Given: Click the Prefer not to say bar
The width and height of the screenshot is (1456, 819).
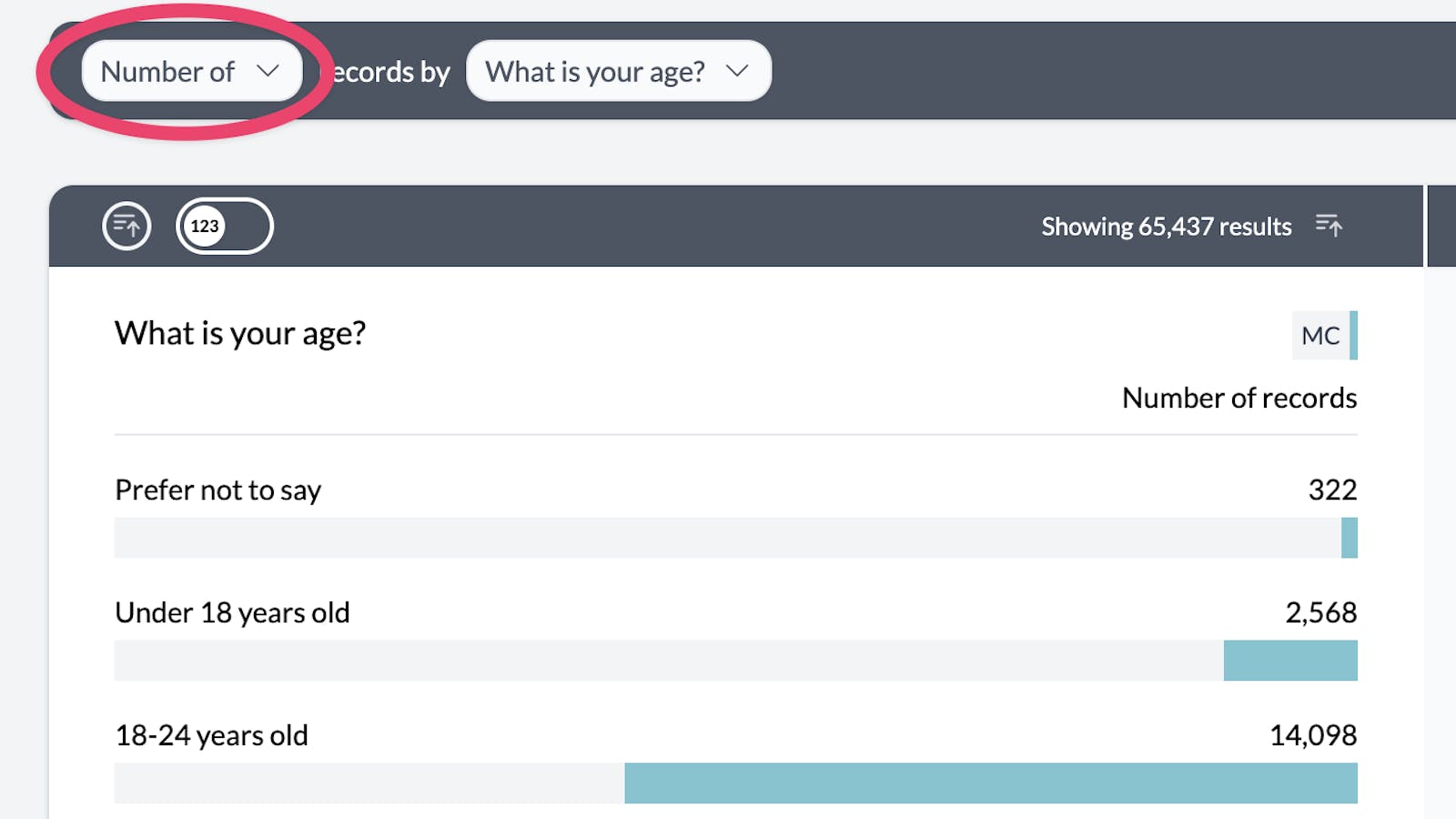Looking at the screenshot, I should pos(1349,538).
